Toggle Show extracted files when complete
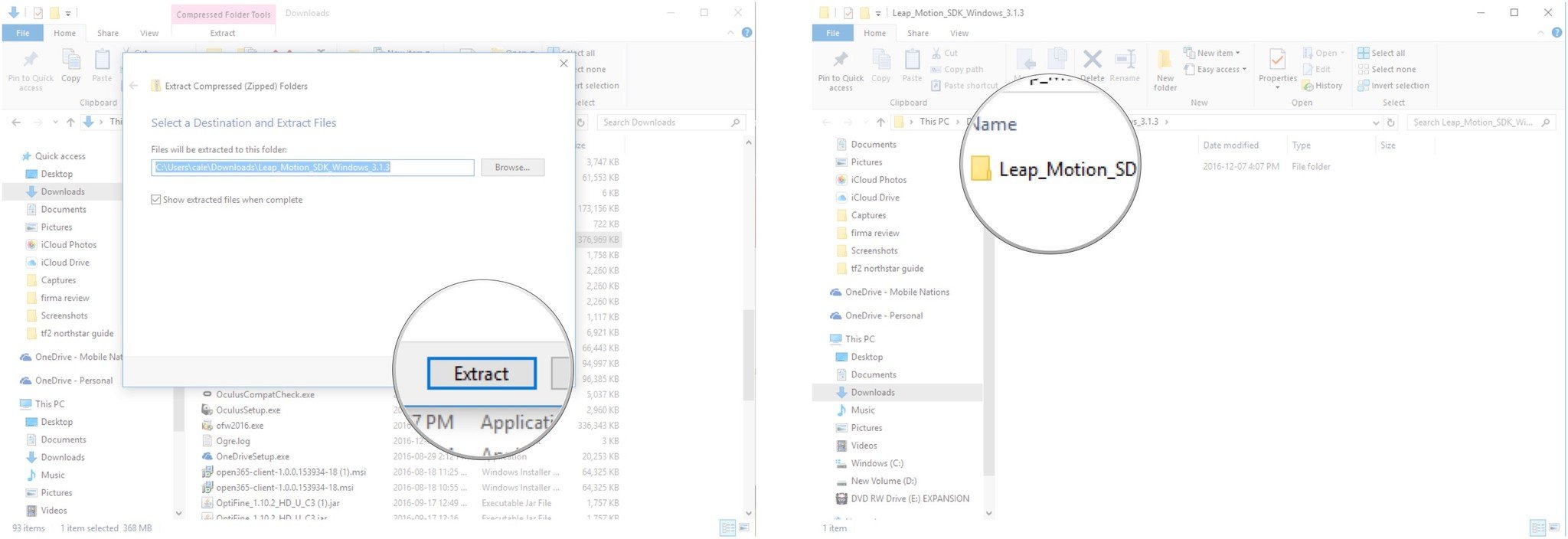The image size is (1568, 539). pos(227,200)
